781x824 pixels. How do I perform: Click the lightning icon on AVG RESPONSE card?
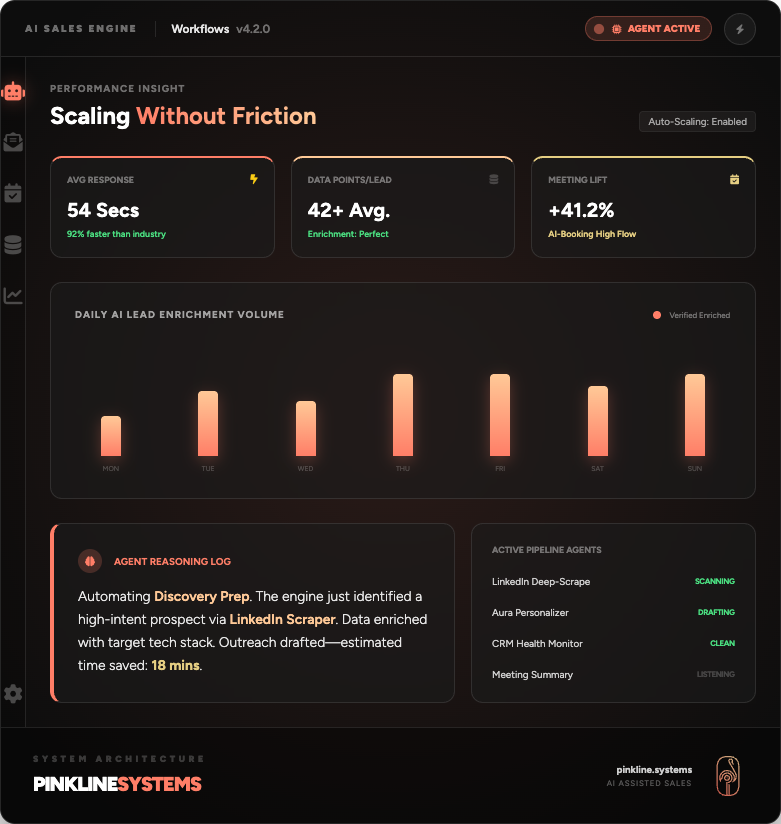pos(255,179)
